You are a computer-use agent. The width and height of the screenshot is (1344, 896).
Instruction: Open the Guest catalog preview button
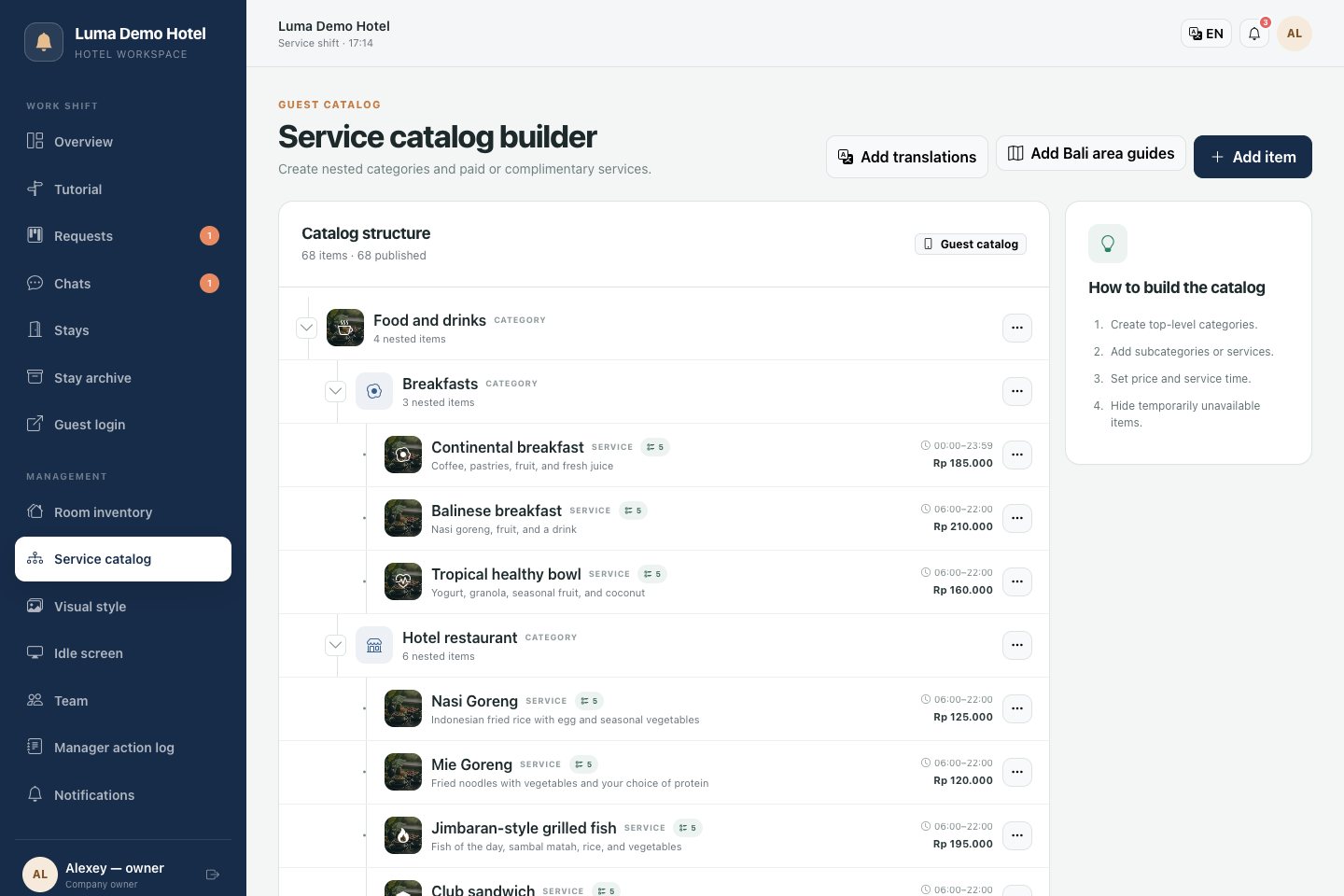[x=971, y=244]
